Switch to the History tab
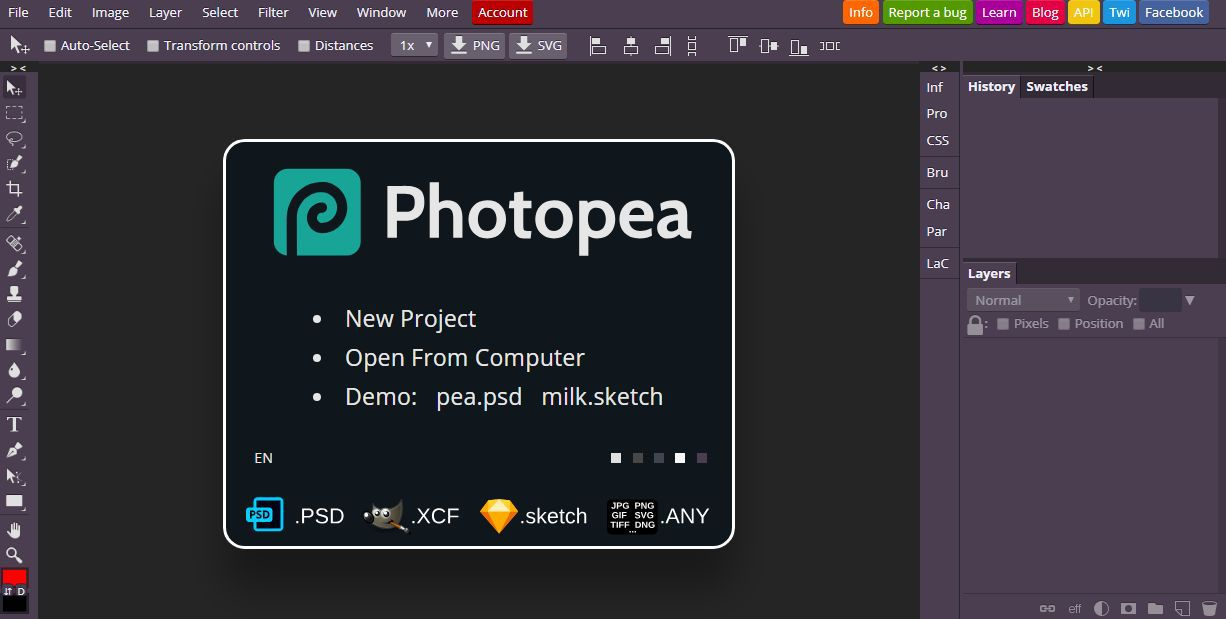 click(x=991, y=87)
